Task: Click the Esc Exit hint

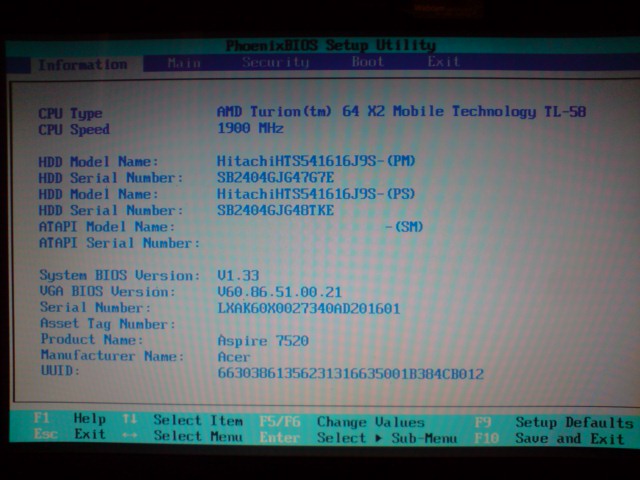Action: coord(70,434)
